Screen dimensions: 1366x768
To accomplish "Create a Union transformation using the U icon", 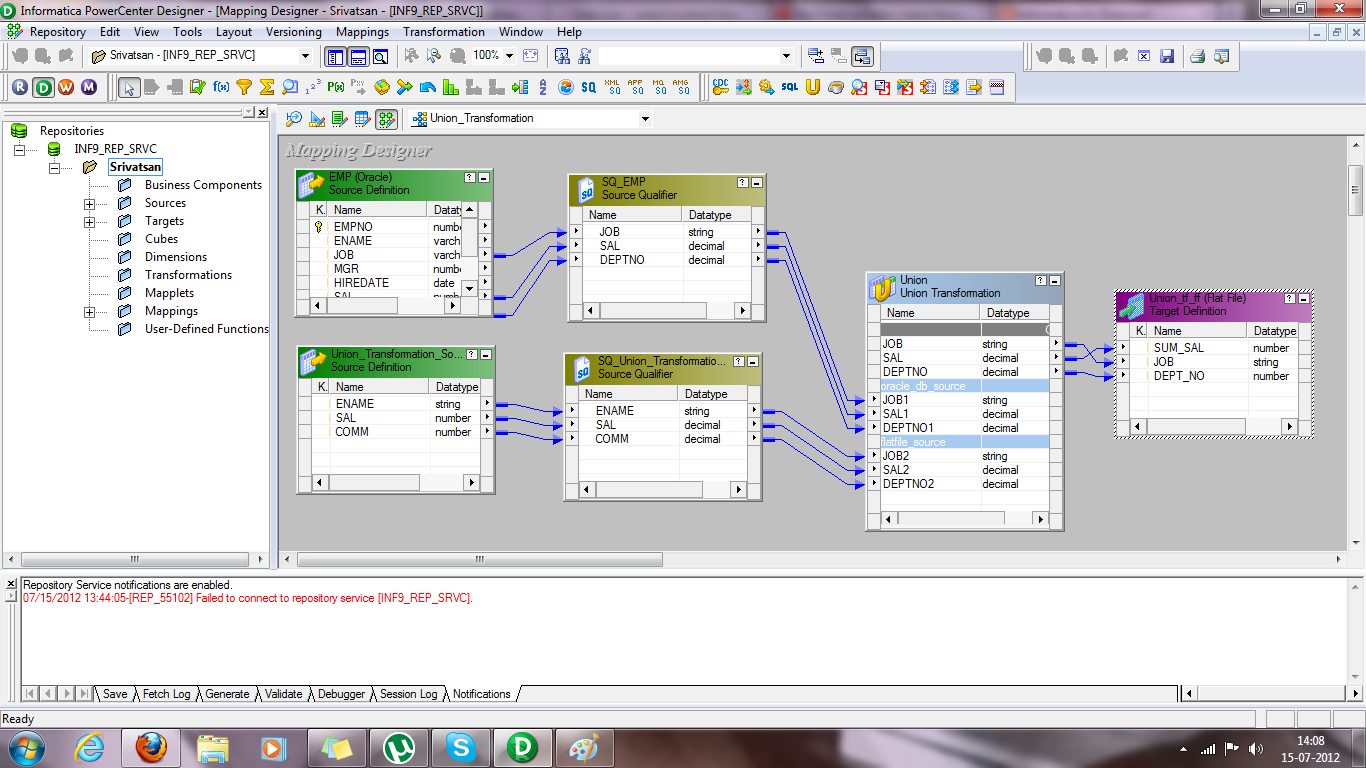I will pos(811,88).
